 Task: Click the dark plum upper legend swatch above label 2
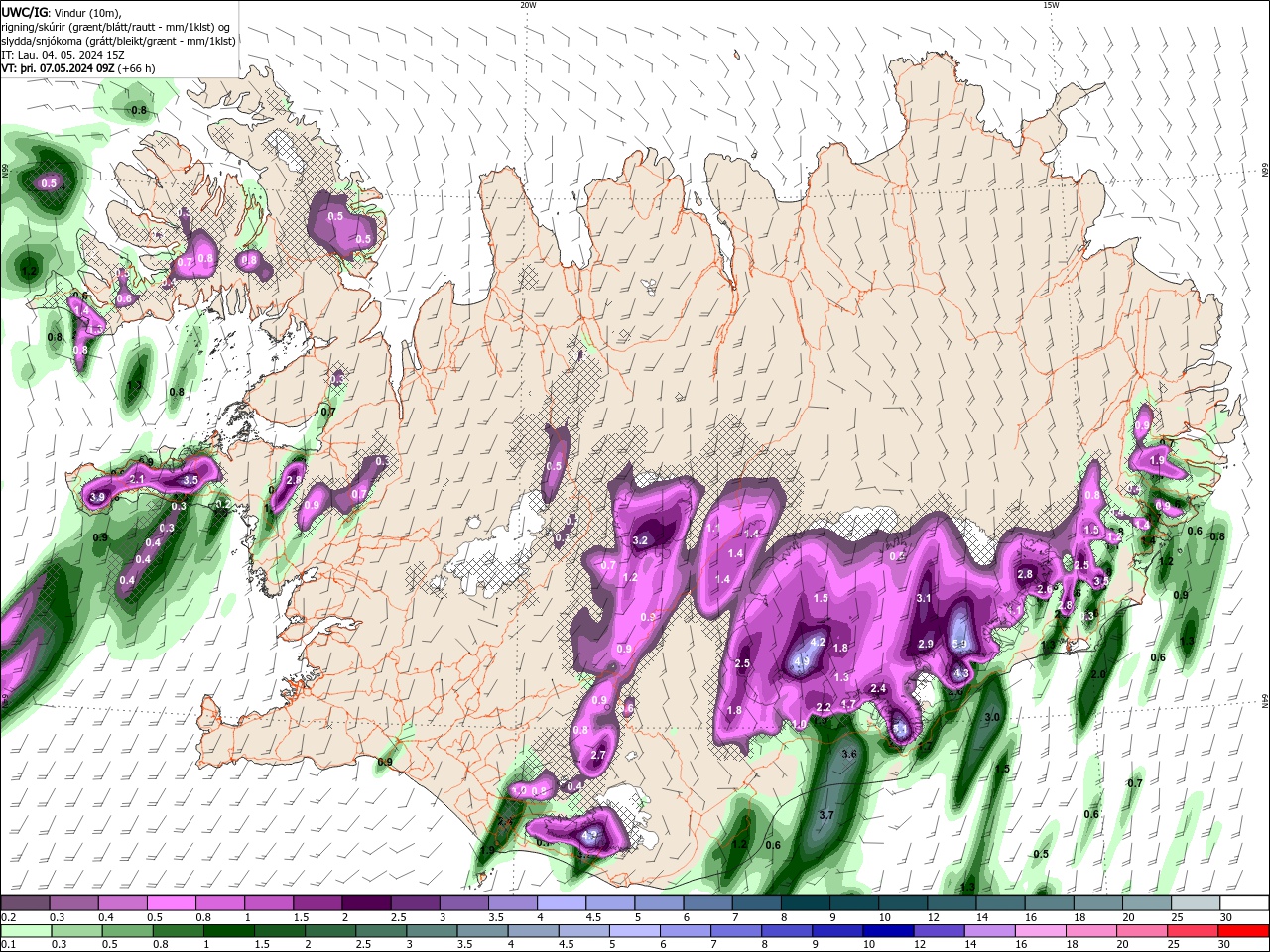coord(366,903)
